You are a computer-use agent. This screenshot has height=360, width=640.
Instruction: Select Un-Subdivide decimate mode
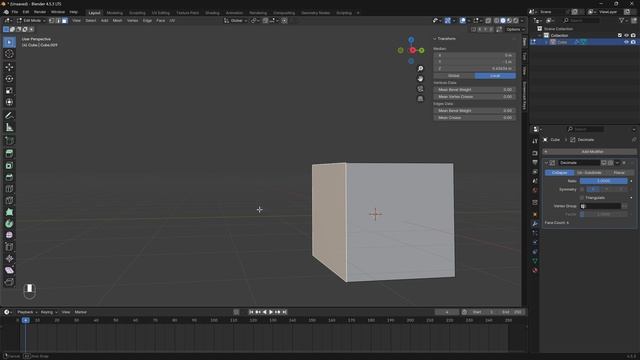coord(589,173)
